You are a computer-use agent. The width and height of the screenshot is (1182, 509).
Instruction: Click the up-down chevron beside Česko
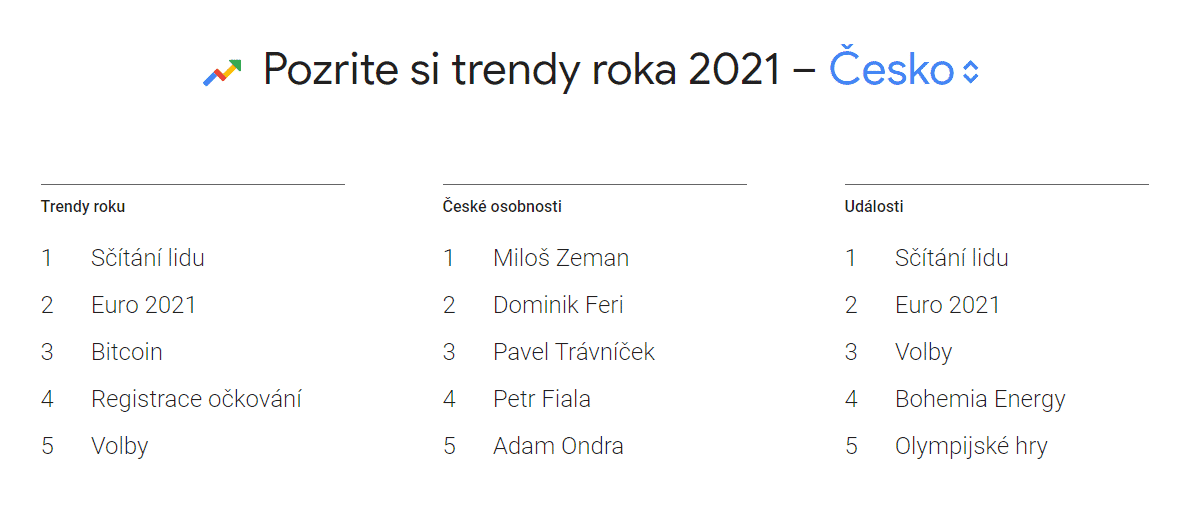(x=970, y=72)
